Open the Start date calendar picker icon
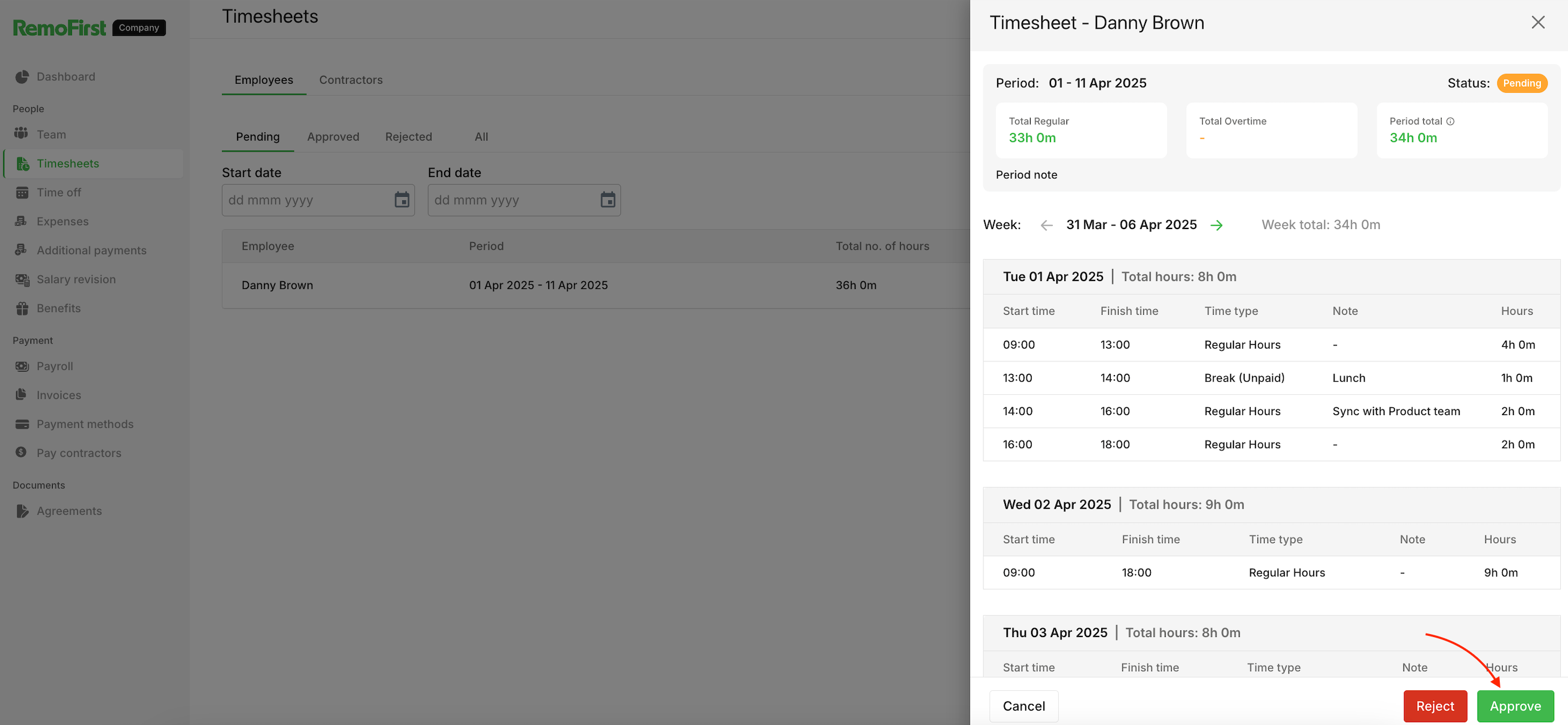The image size is (1568, 725). click(402, 200)
